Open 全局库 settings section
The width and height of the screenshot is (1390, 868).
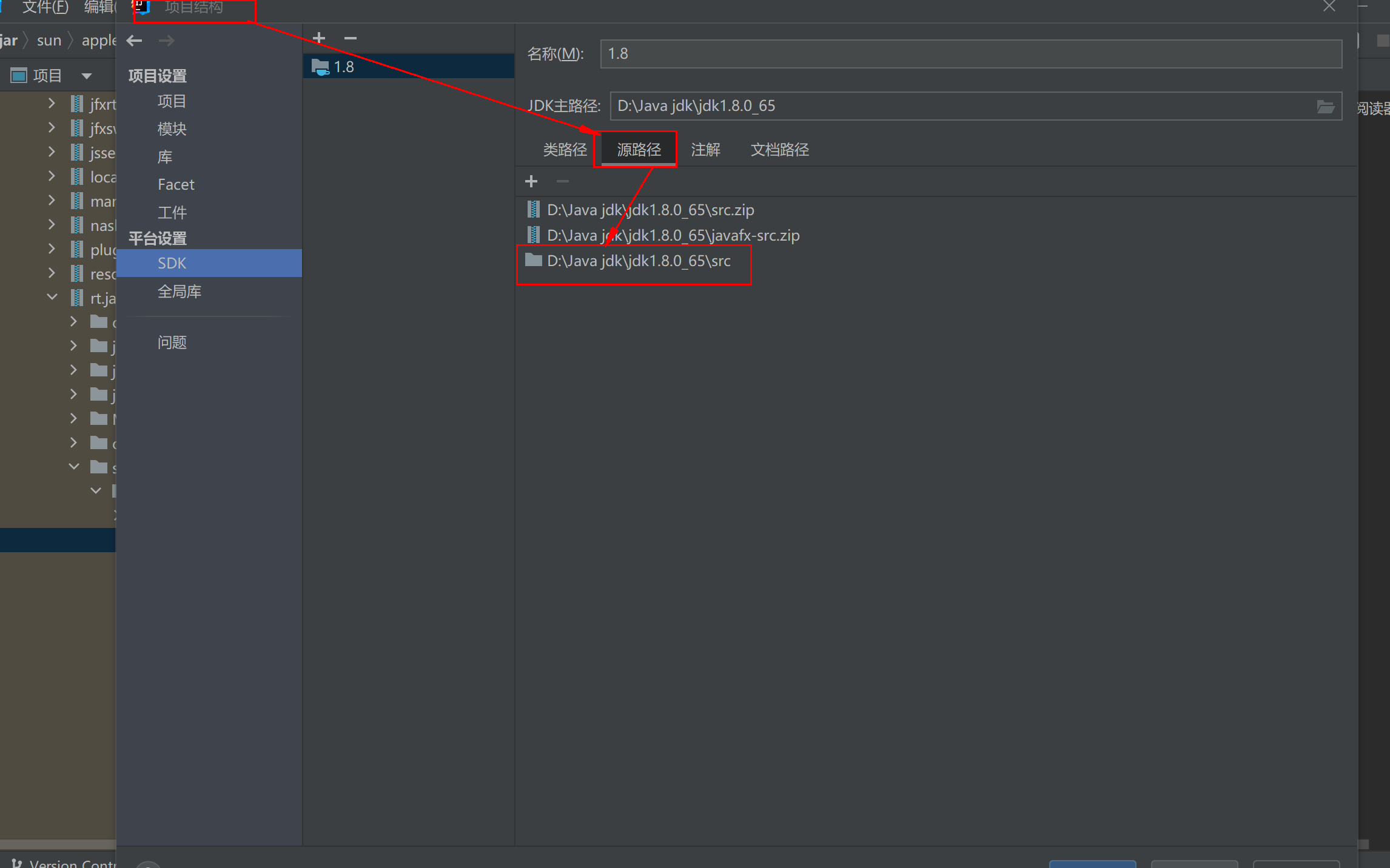click(180, 292)
